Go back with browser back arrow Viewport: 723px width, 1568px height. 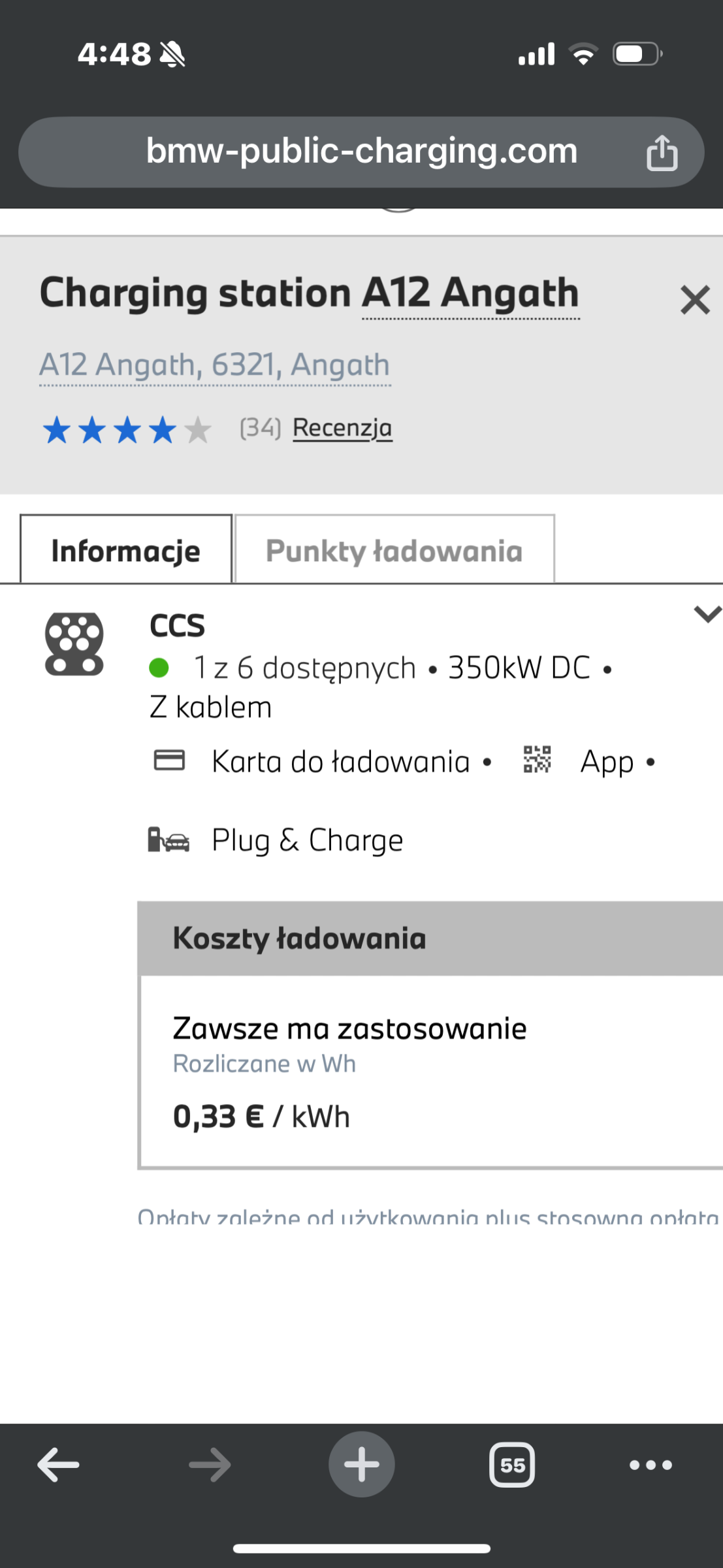click(x=59, y=1465)
